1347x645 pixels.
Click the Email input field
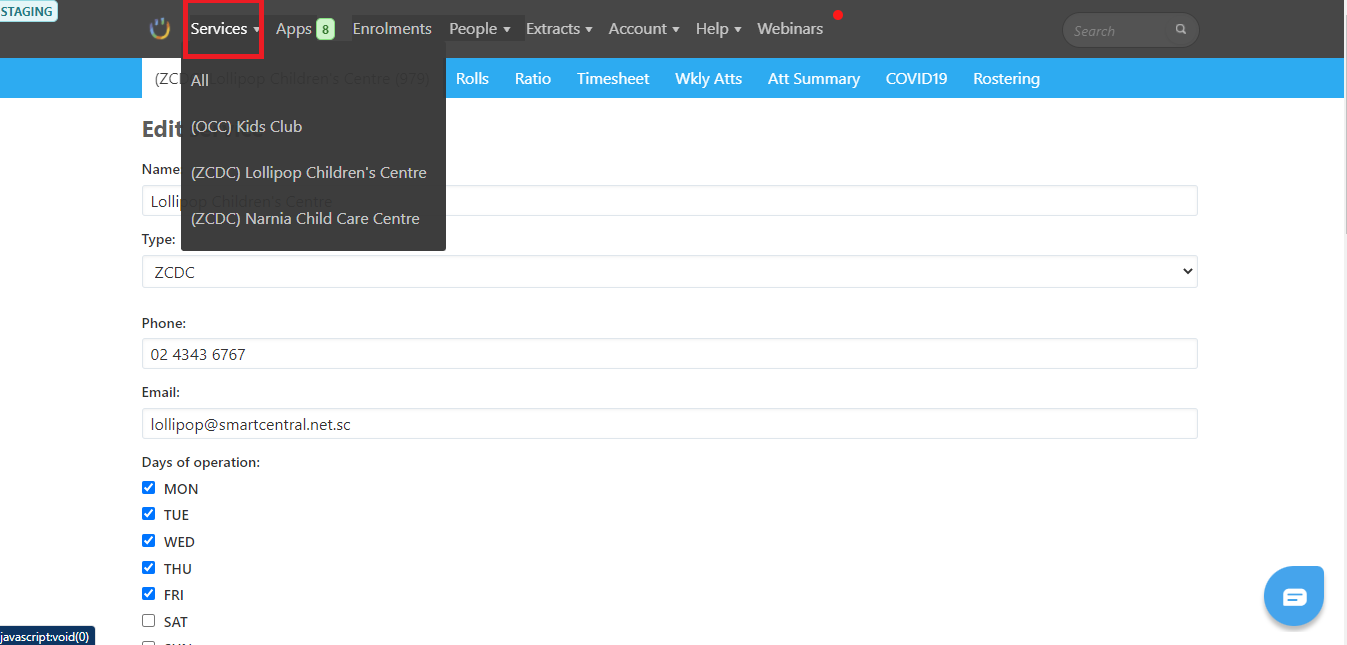click(x=670, y=424)
